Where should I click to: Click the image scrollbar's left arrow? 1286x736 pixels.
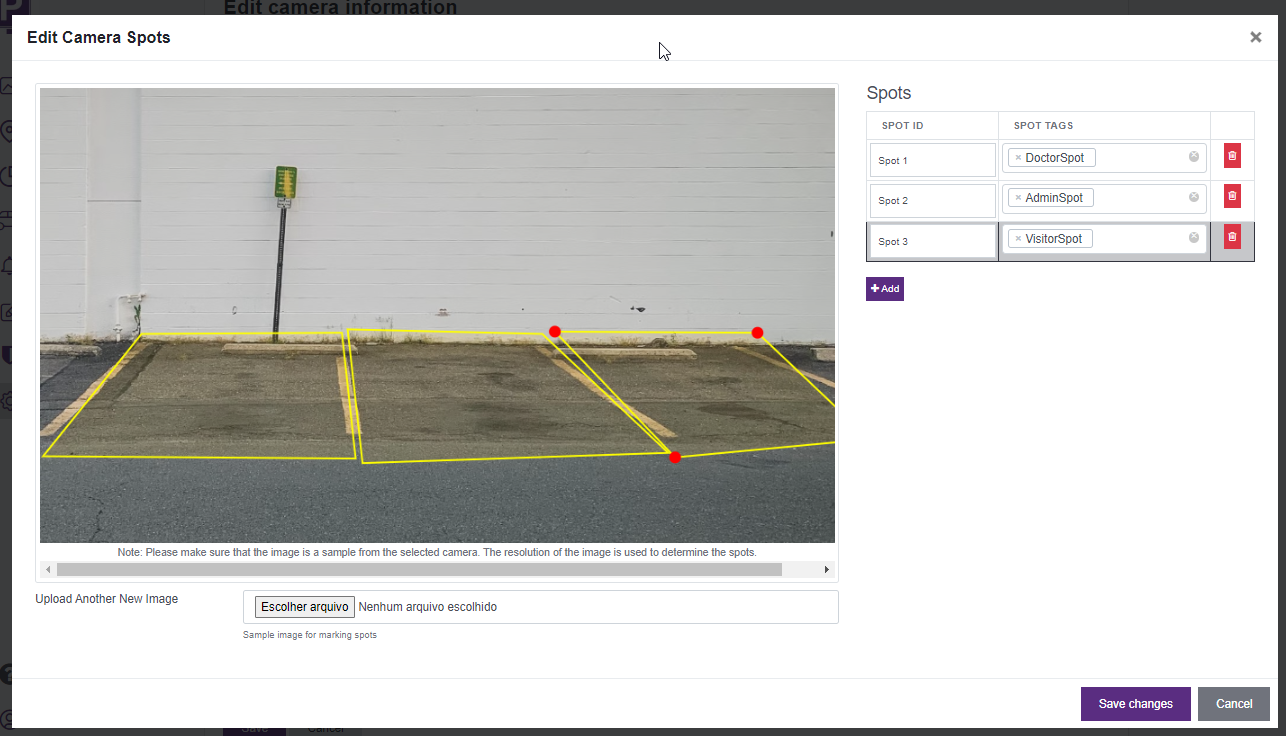pyautogui.click(x=48, y=569)
